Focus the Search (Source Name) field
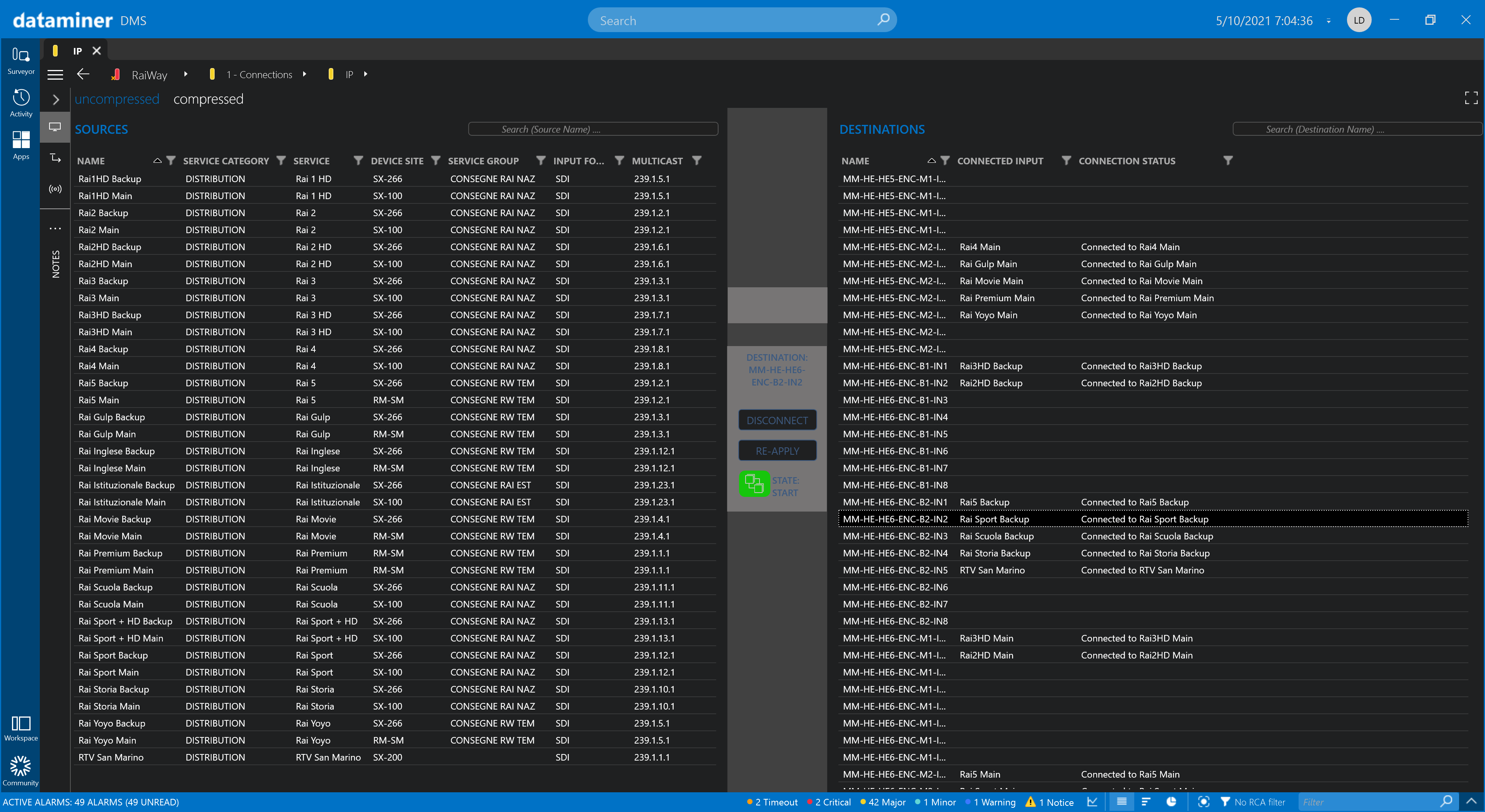 (x=592, y=129)
